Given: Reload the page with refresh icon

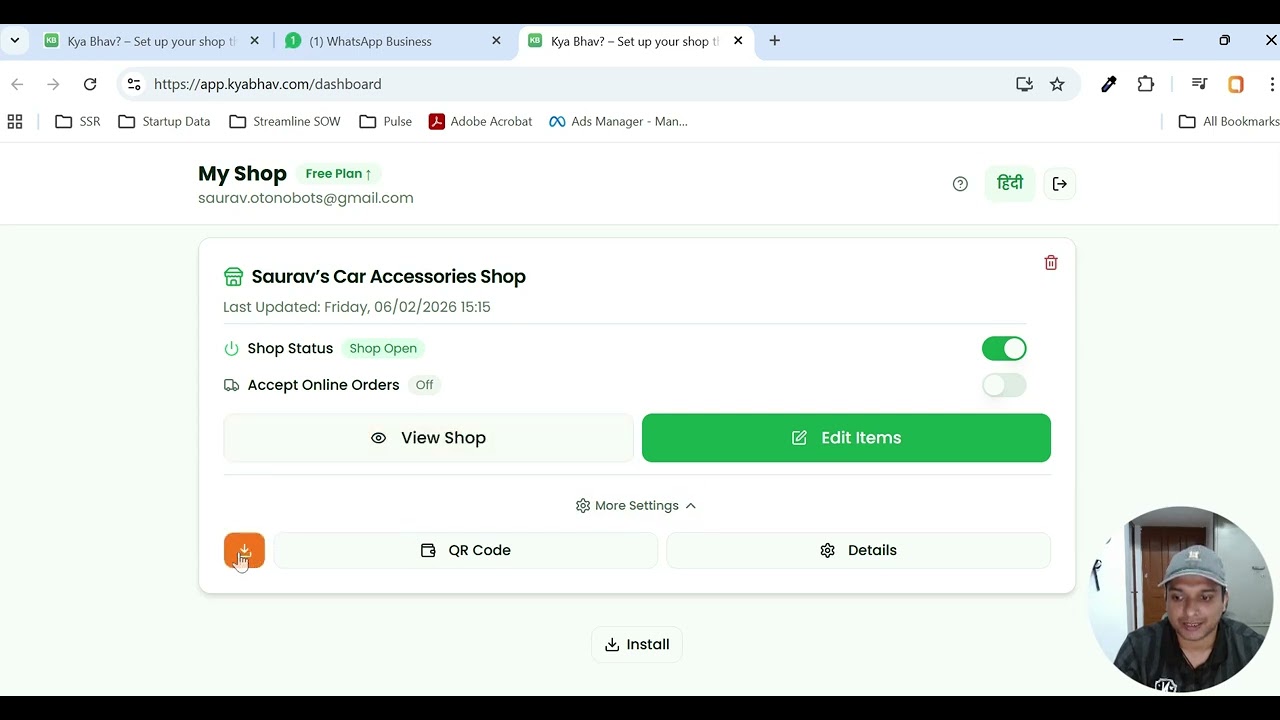Looking at the screenshot, I should [90, 84].
